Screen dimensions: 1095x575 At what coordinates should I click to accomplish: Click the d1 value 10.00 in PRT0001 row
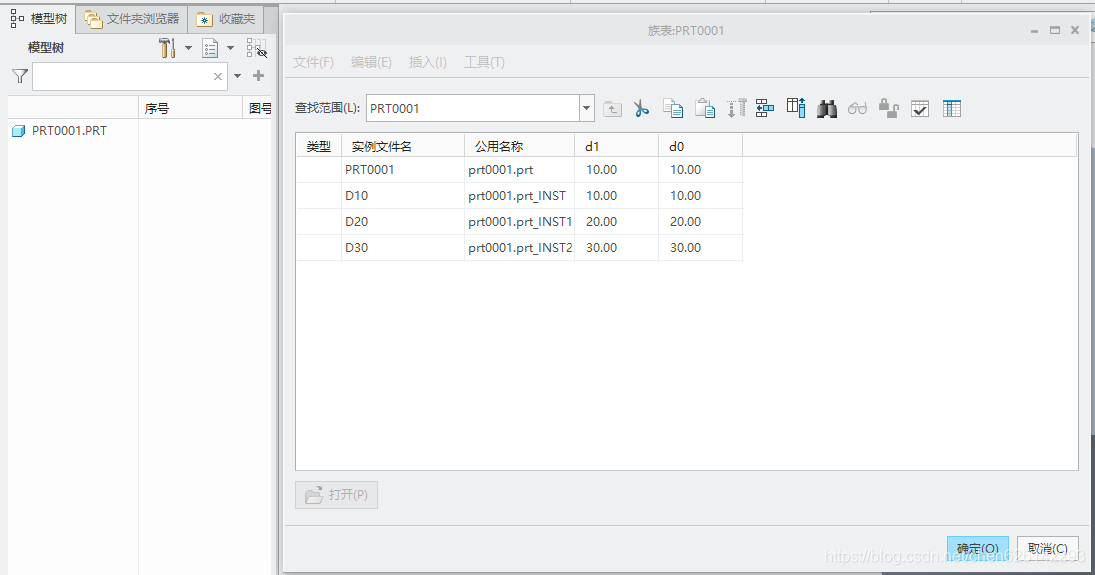tap(616, 170)
